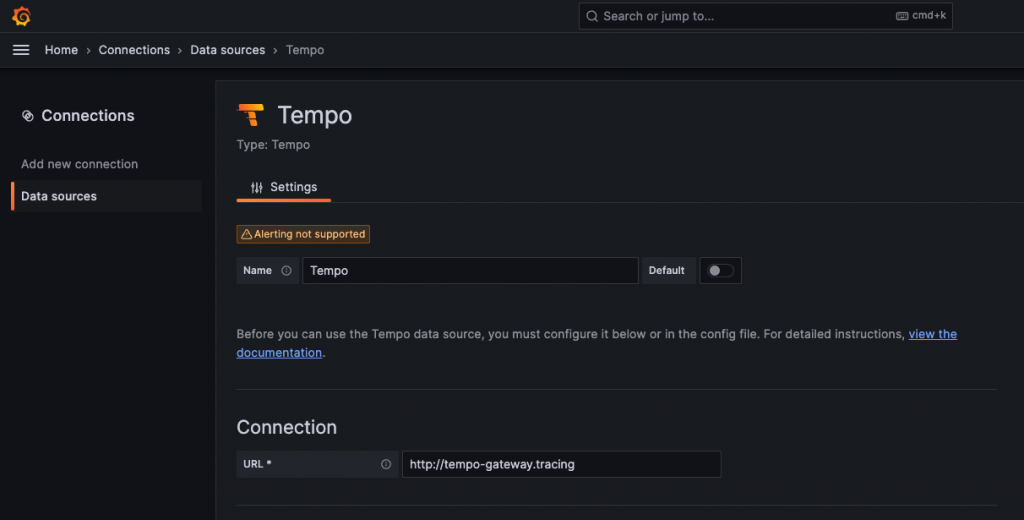Open the view the documentation link
Screen dimensions: 1024x520
933,334
